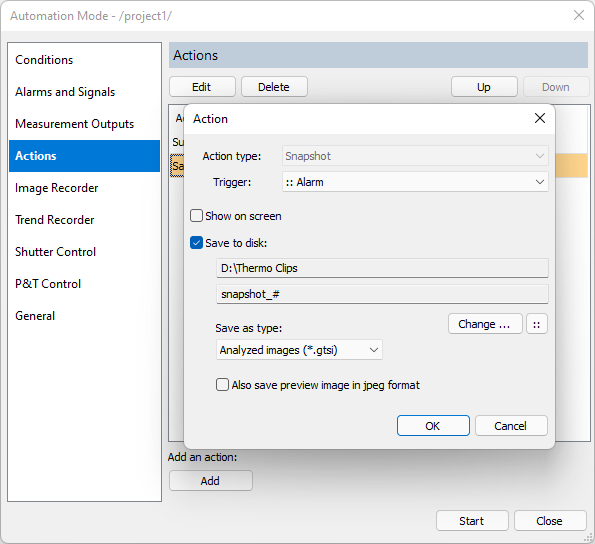Move action Up
Screen dimensions: 595x544
click(484, 87)
